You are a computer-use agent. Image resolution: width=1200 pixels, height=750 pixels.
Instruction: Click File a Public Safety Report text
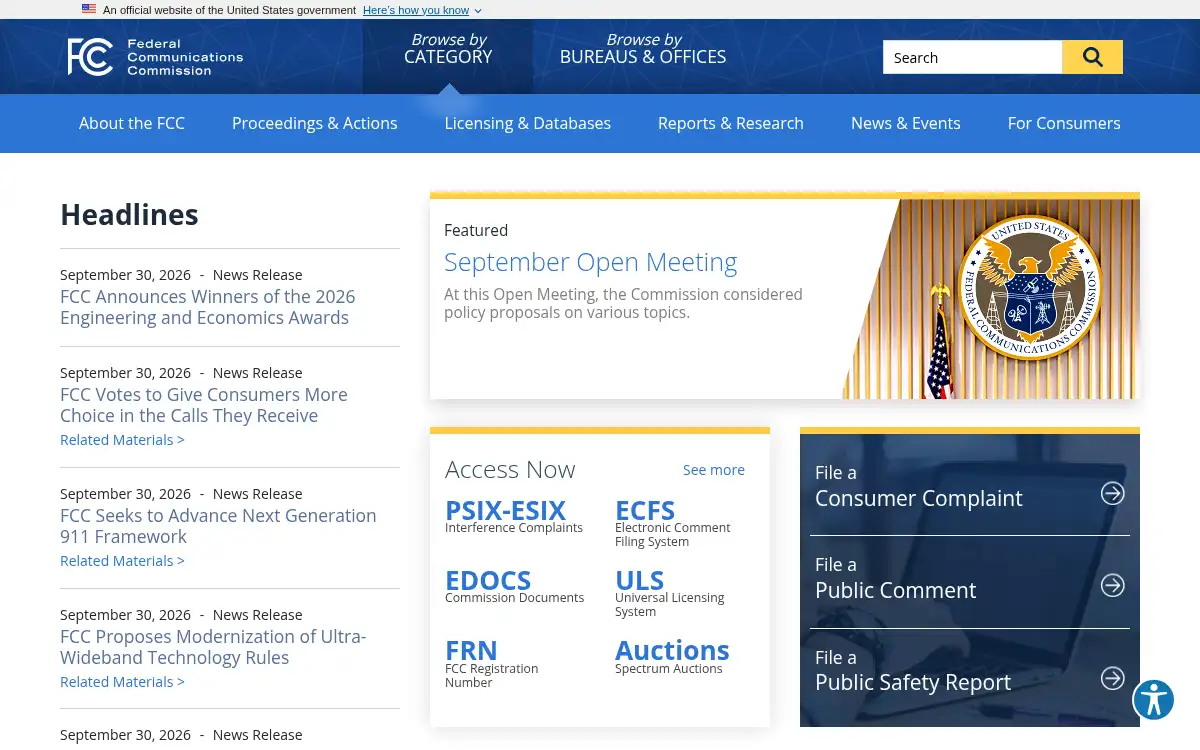pyautogui.click(x=913, y=670)
